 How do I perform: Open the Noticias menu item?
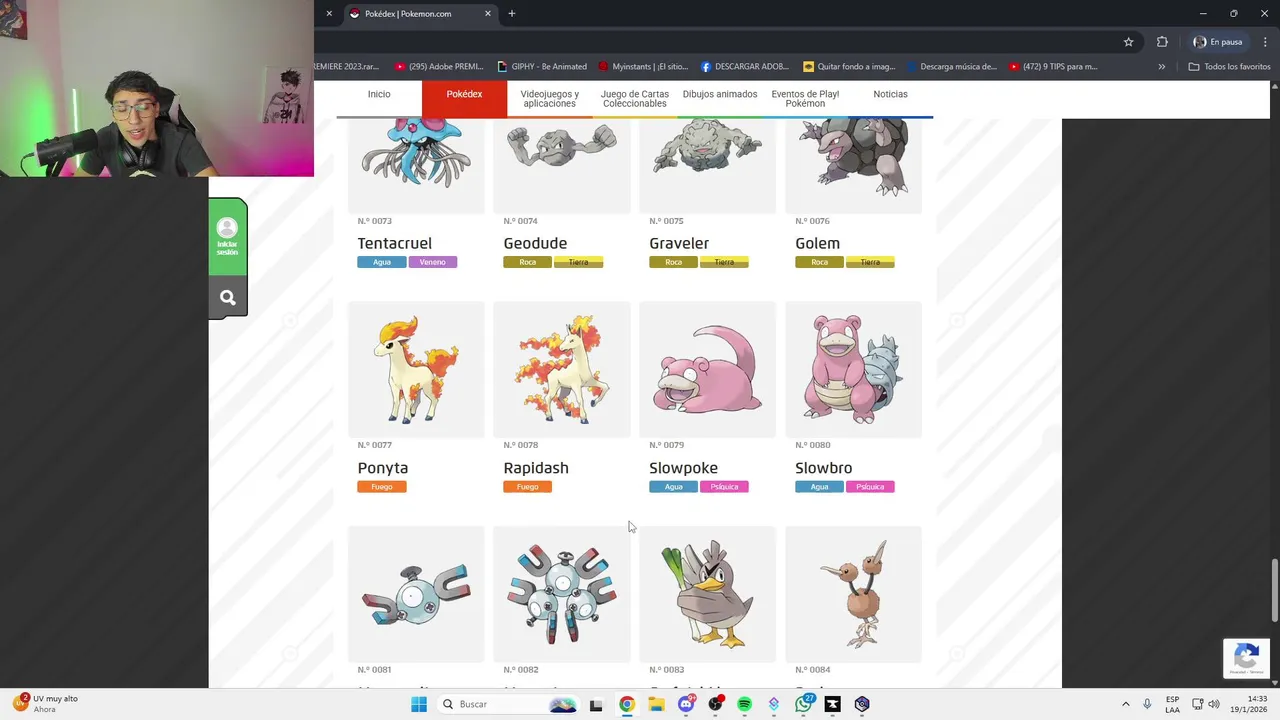[x=890, y=94]
